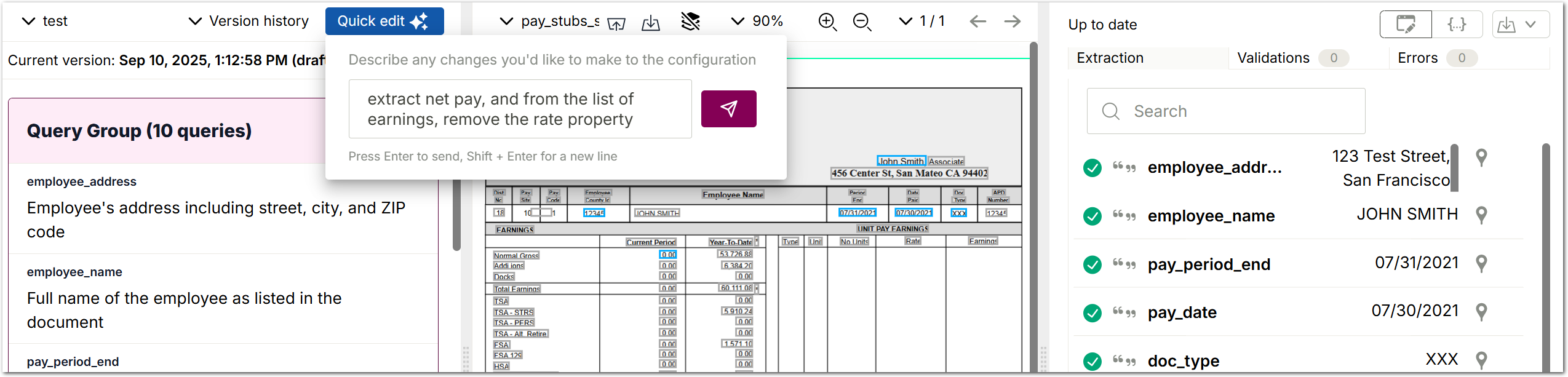Open the 90% zoom level dropdown
This screenshot has width=1568, height=377.
pyautogui.click(x=757, y=21)
